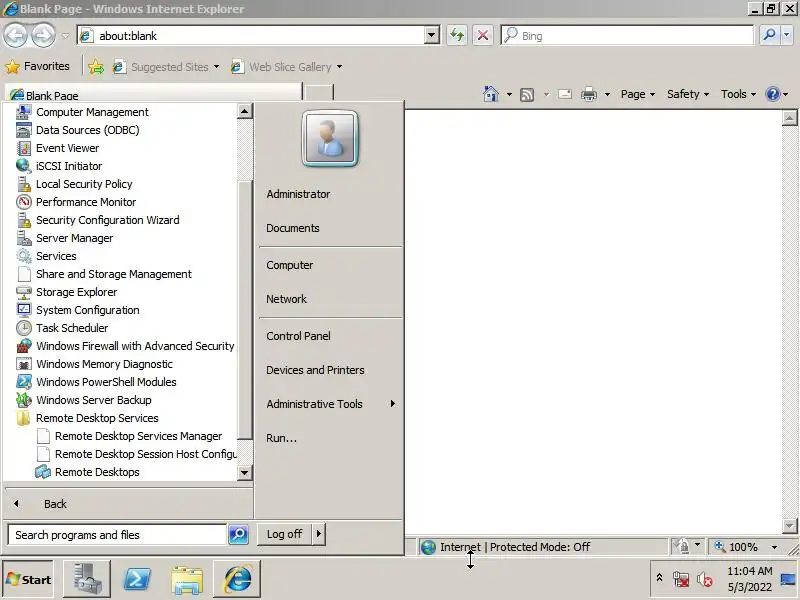Screen dimensions: 800x600
Task: Open Task Scheduler
Action: pos(62,328)
